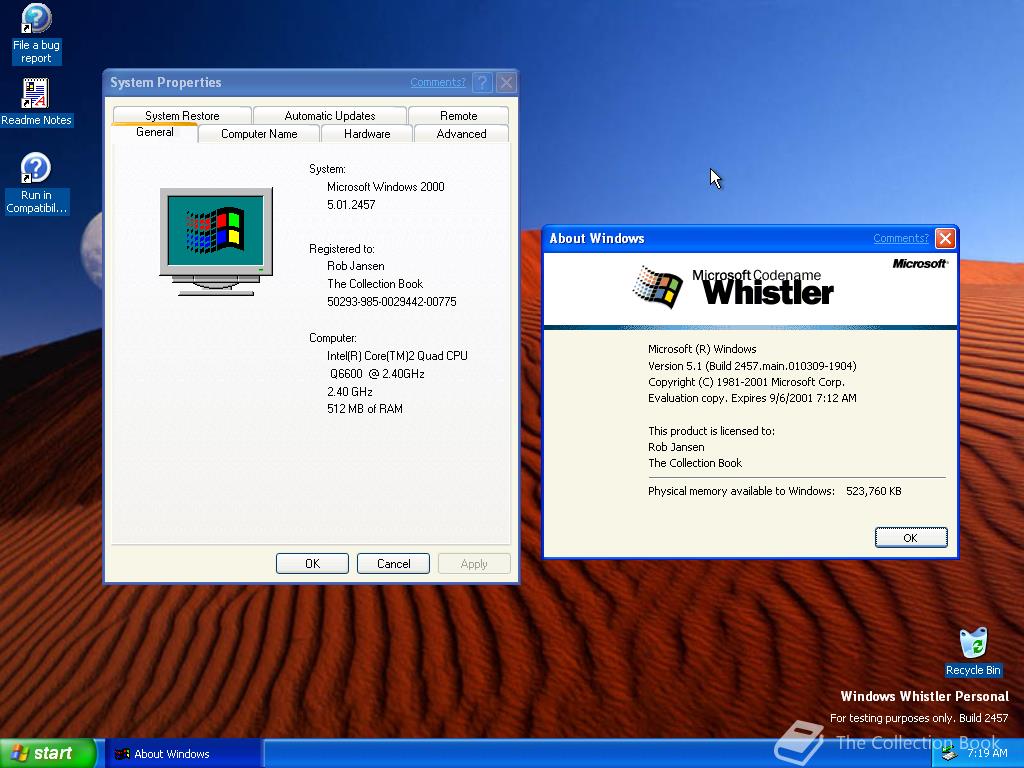The width and height of the screenshot is (1024, 768).
Task: Click OK in the About Windows dialog
Action: [x=910, y=537]
